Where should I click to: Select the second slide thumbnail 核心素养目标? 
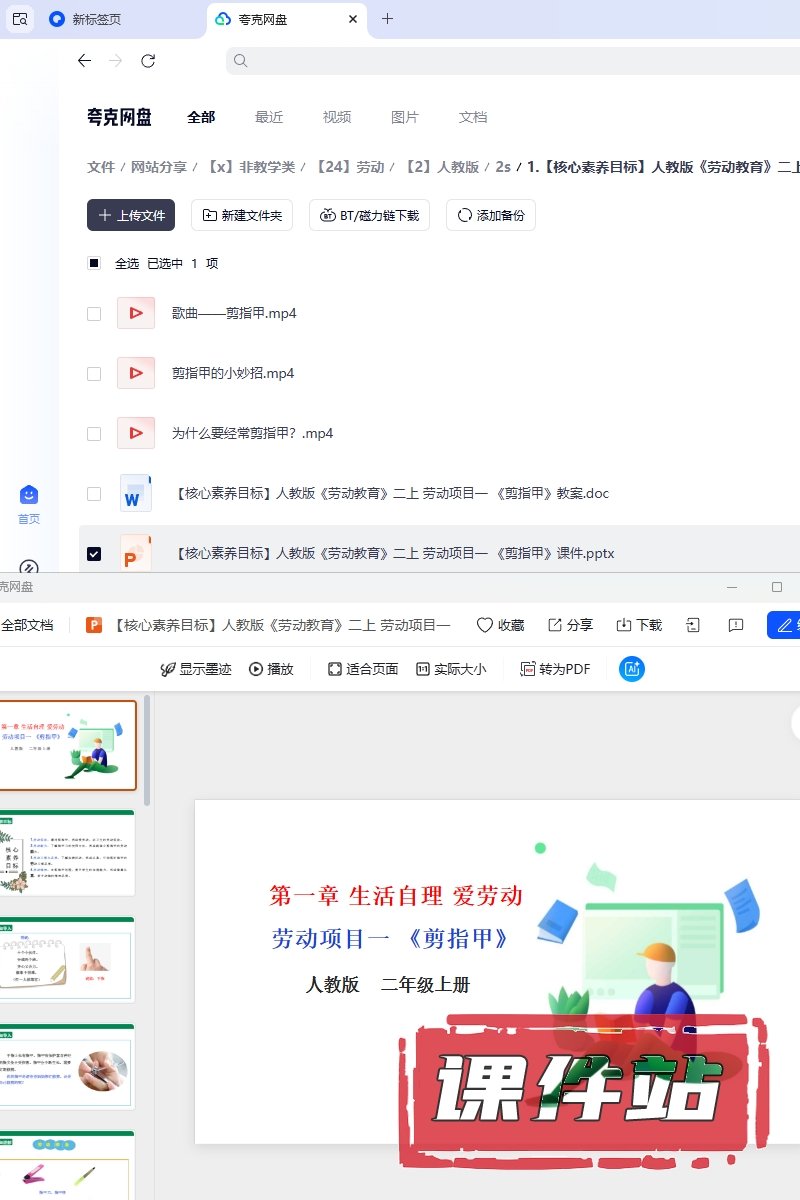coord(68,852)
